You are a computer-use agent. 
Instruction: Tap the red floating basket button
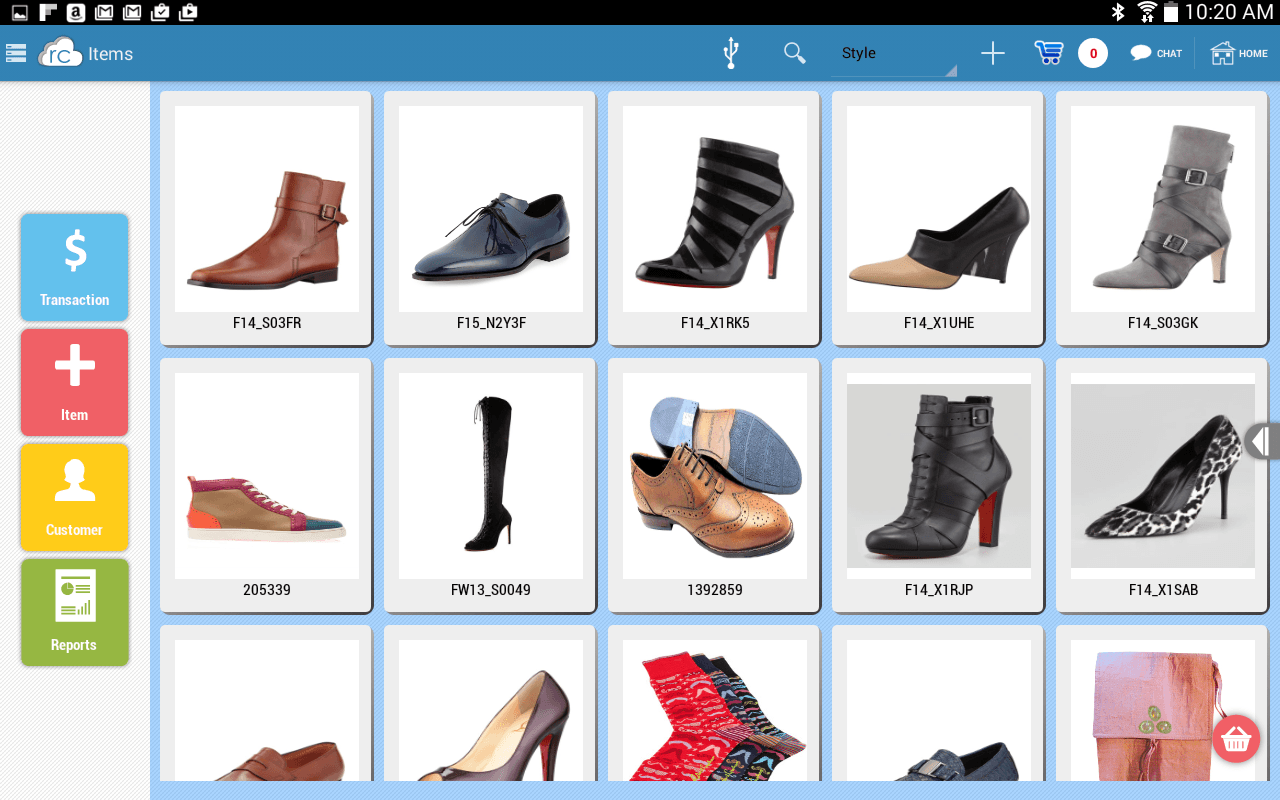[1236, 739]
